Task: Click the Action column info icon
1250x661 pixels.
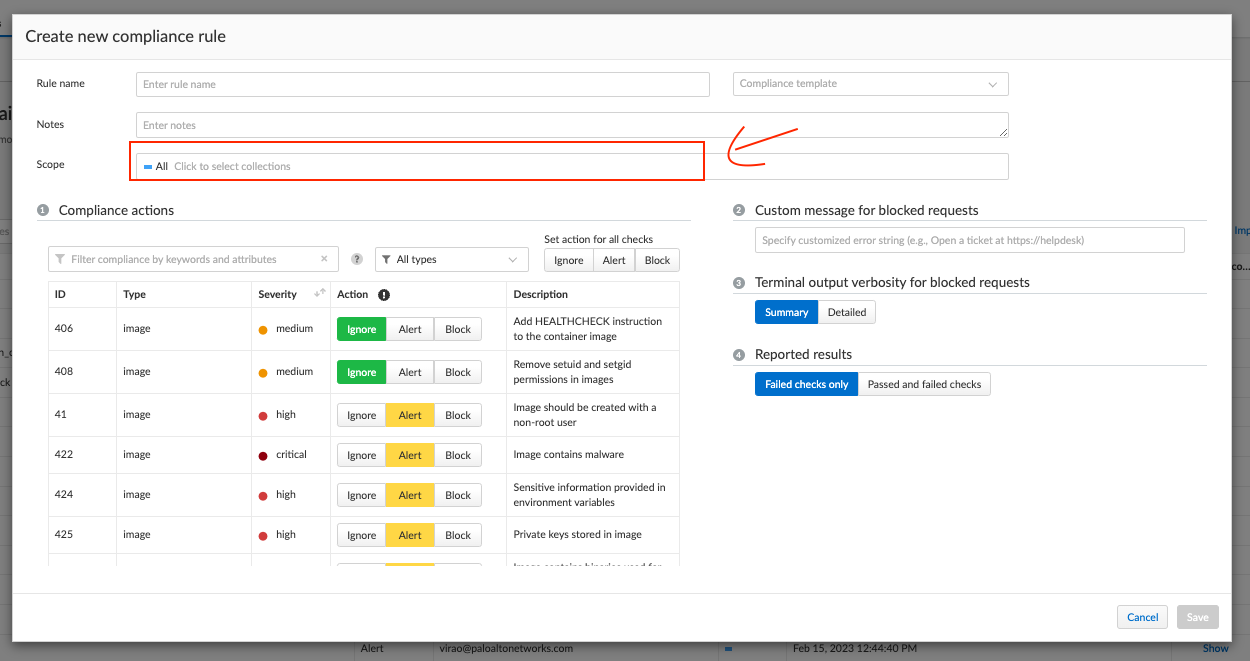Action: (384, 295)
